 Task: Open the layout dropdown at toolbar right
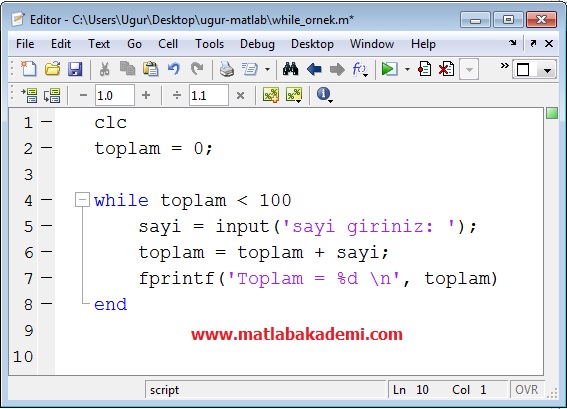(x=547, y=70)
